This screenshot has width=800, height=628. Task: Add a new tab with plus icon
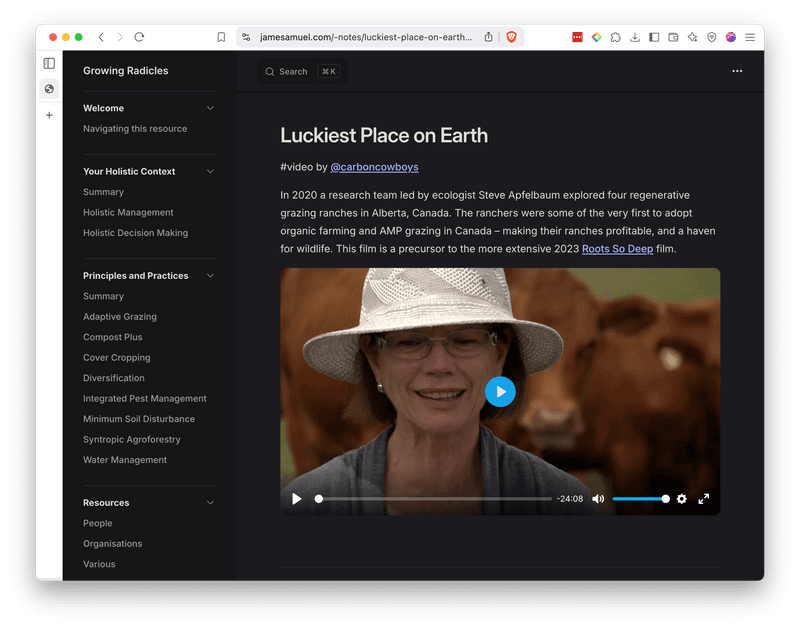49,115
